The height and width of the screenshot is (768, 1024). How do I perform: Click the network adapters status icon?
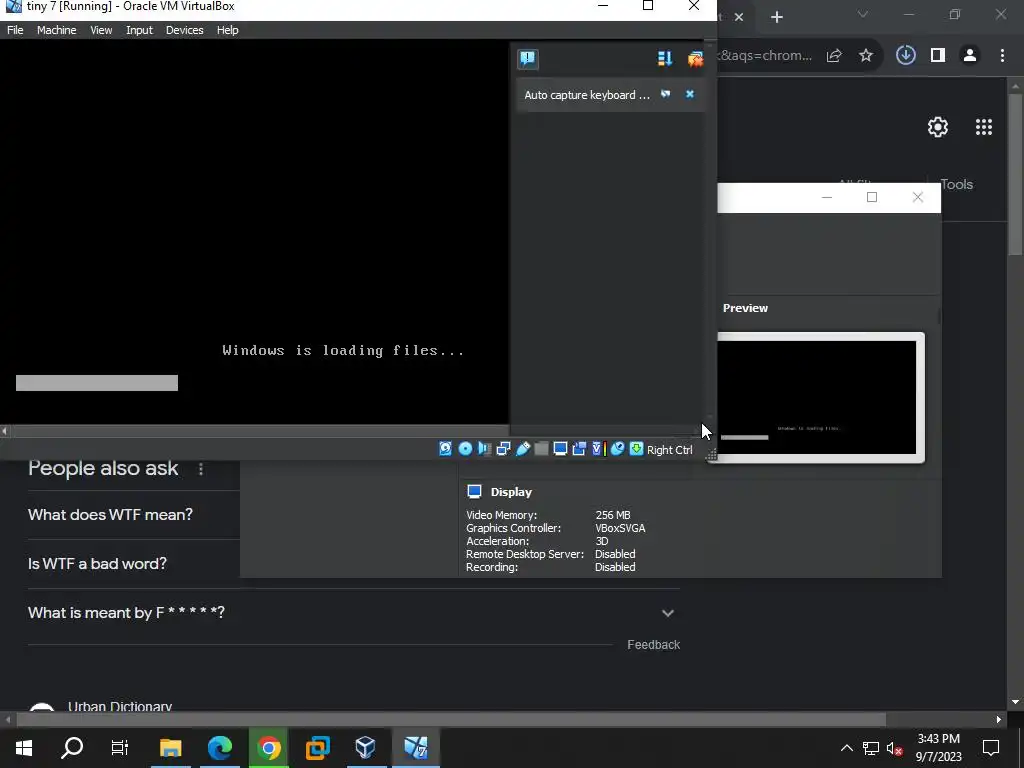coord(504,449)
